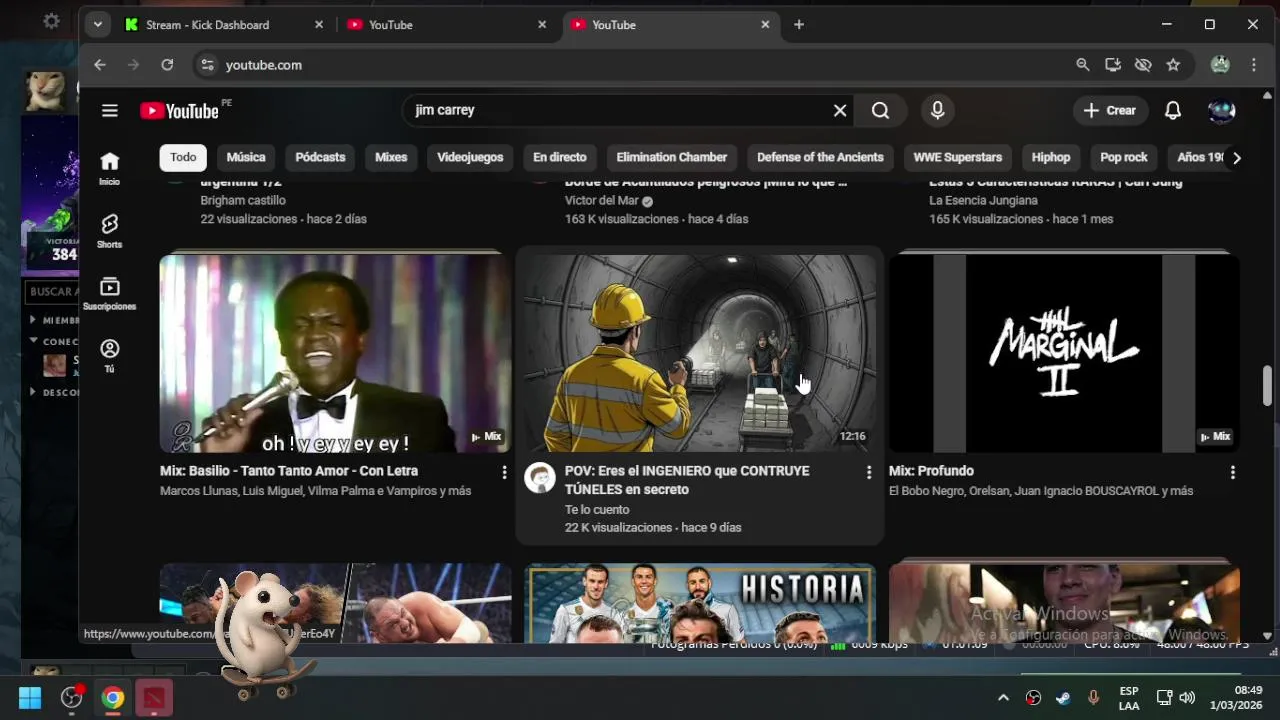Select the Pop rock filter chip
Viewport: 1280px width, 720px height.
(1124, 157)
